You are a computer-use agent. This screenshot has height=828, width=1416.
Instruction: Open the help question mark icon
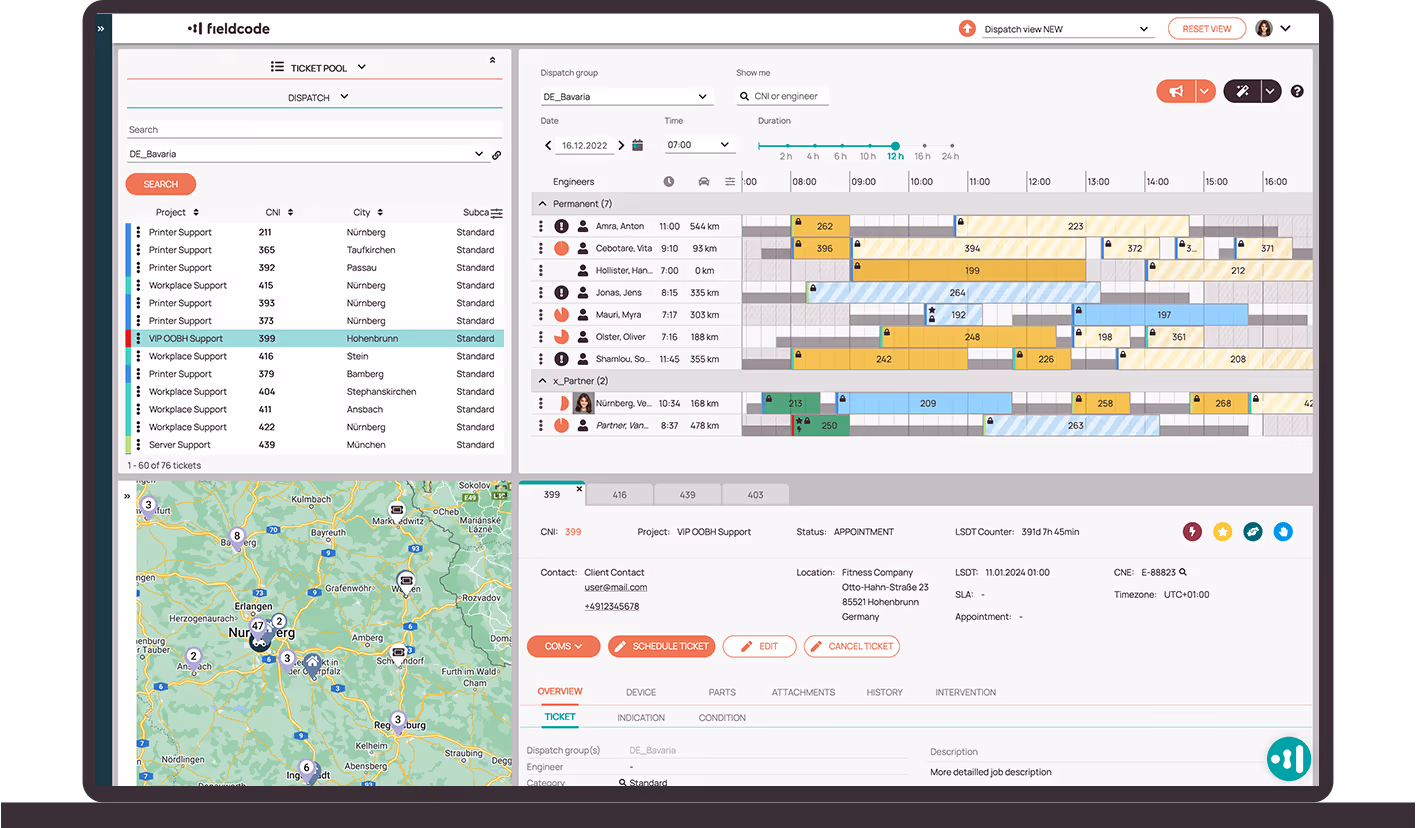(x=1297, y=91)
